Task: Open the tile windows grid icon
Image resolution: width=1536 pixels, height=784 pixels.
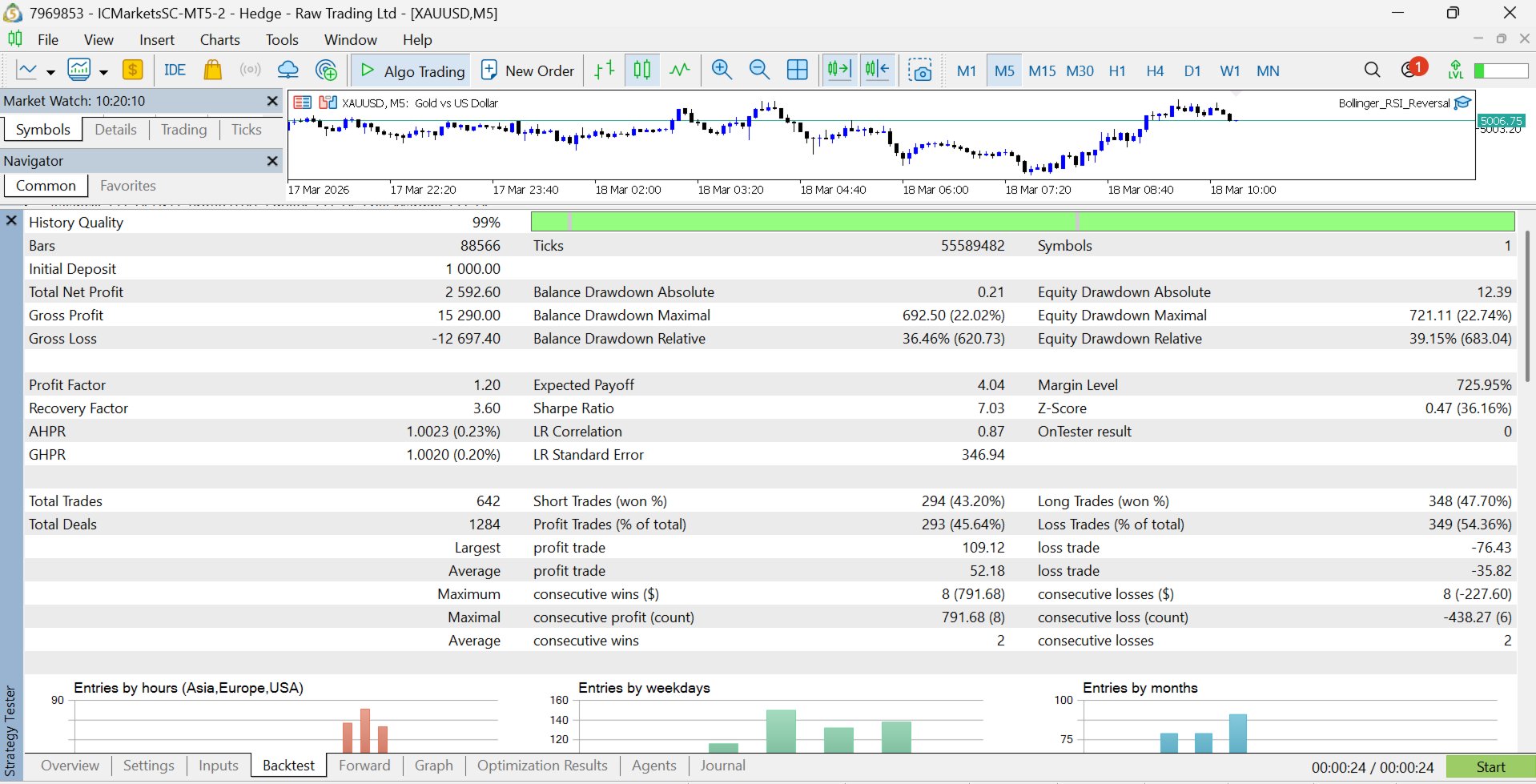Action: click(798, 70)
